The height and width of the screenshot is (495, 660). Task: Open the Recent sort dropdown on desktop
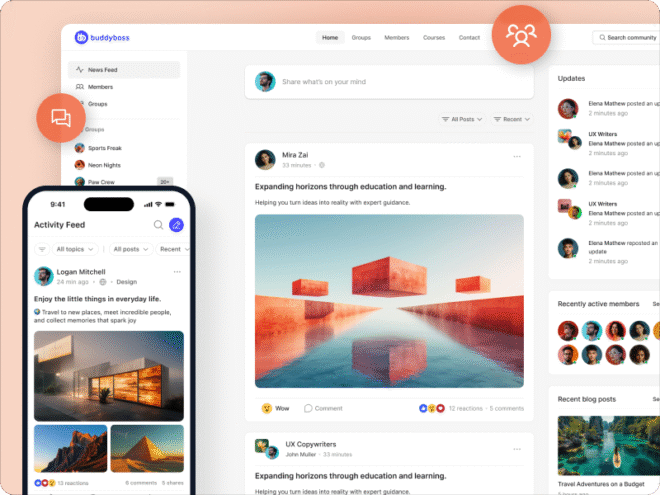[x=512, y=119]
